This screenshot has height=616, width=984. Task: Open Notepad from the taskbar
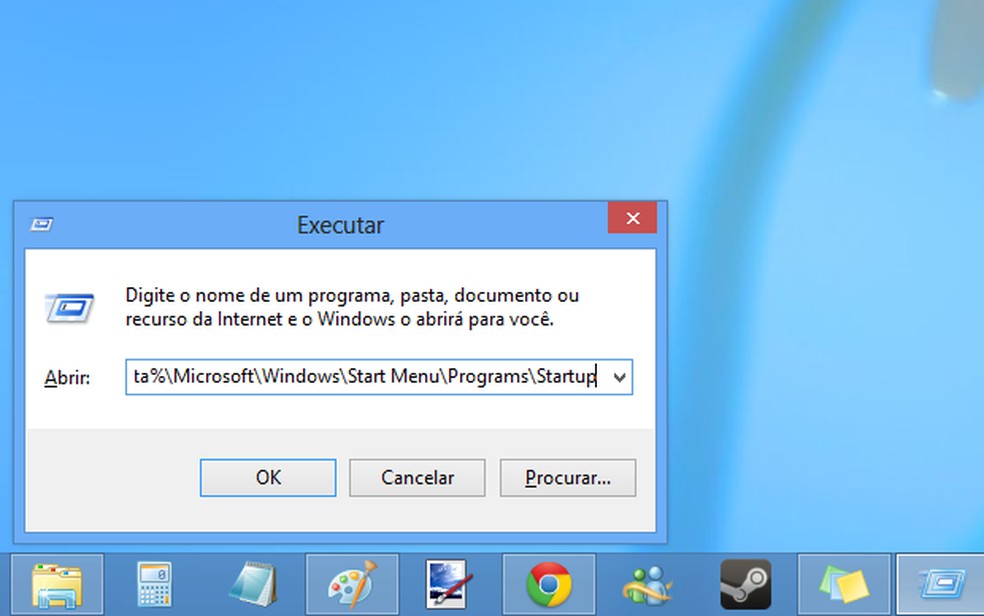(254, 585)
